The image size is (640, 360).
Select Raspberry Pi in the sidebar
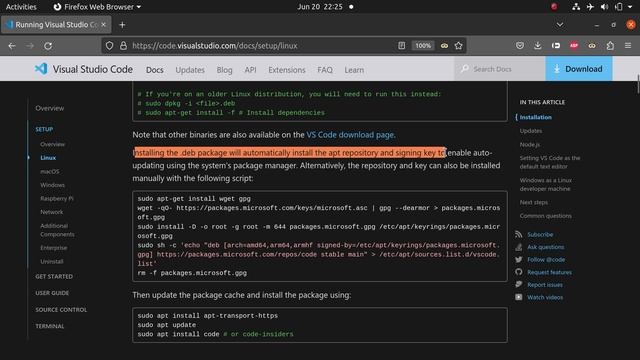[57, 198]
